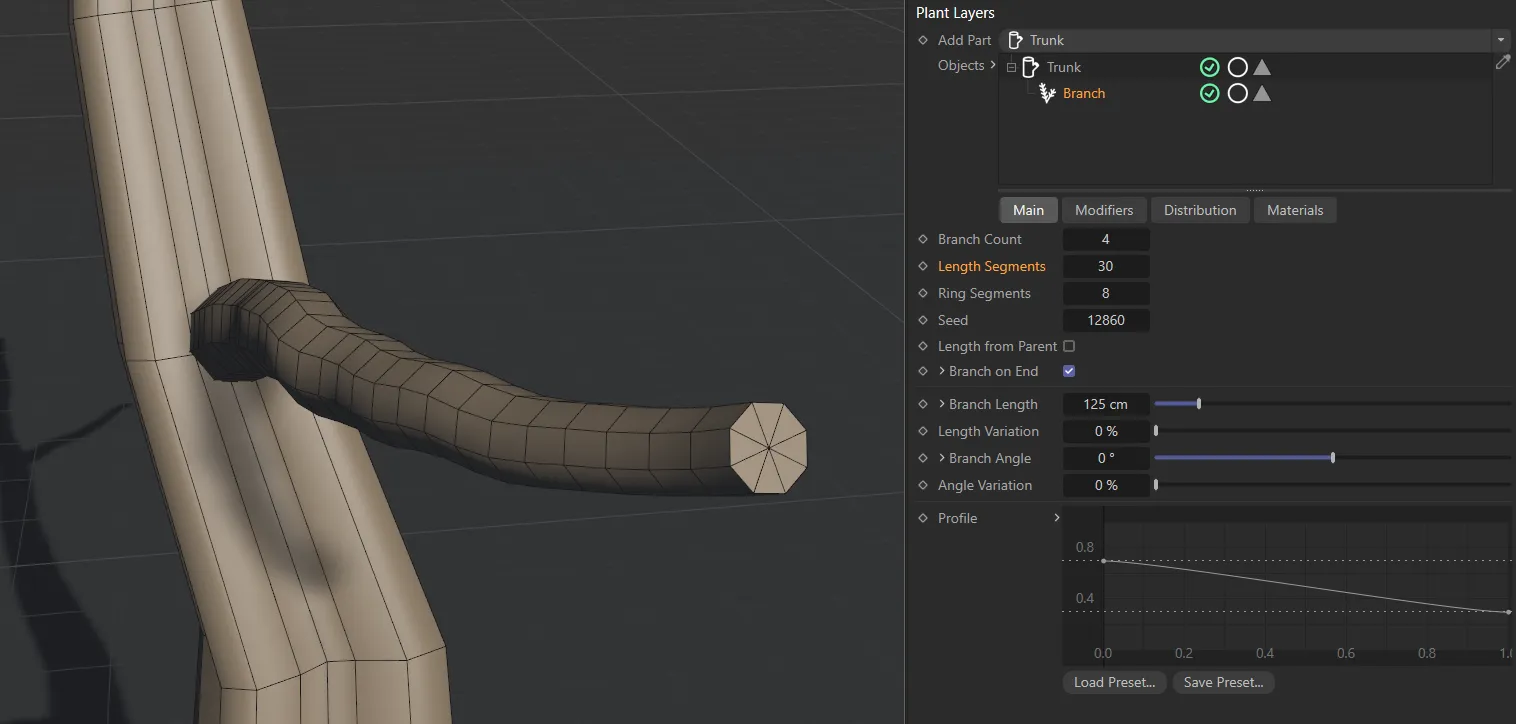The height and width of the screenshot is (724, 1516).
Task: Collapse the Trunk node in the Objects tree
Action: point(1011,67)
